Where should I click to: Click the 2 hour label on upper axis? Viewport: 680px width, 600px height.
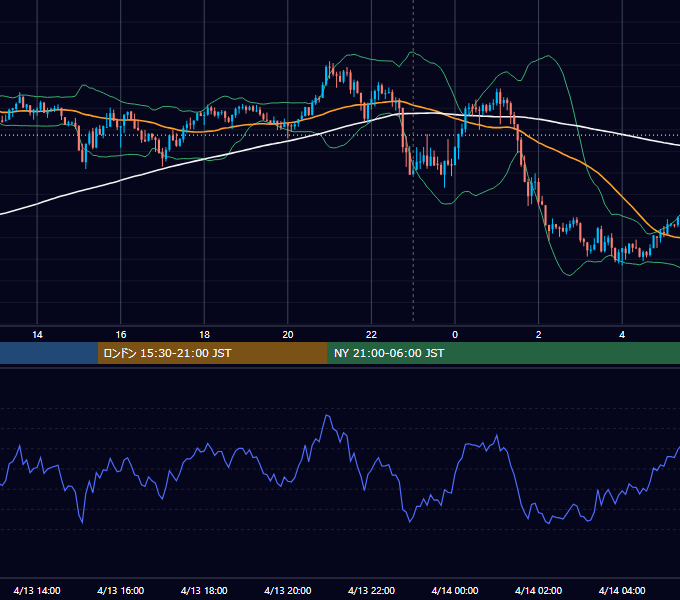pos(538,335)
